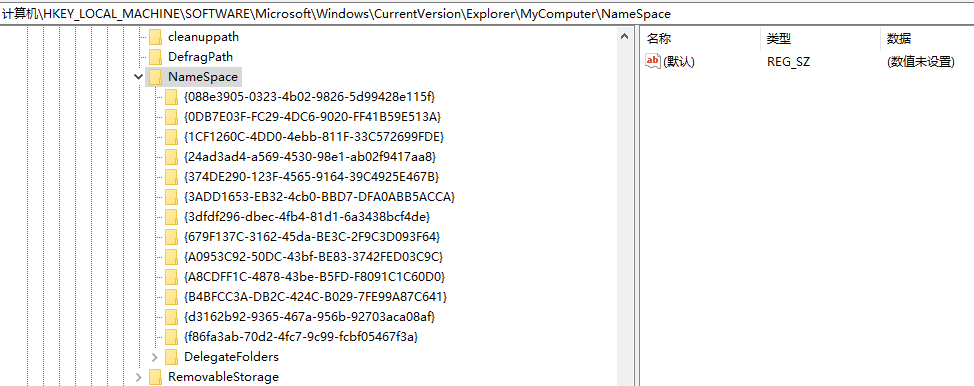Click folder icon beside {f86fa3ab-70d2-4fc7-9c99-fcbf05467f3a}
The height and width of the screenshot is (386, 974).
click(171, 337)
